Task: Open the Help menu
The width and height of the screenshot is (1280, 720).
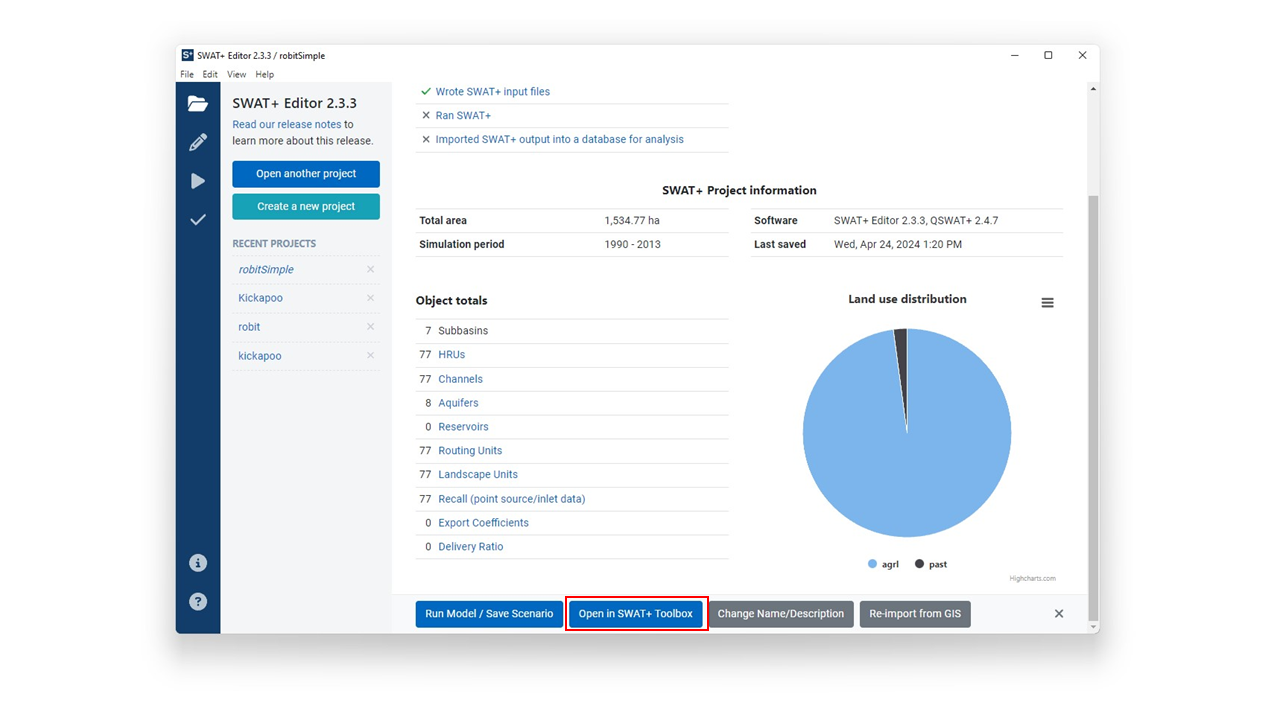Action: pyautogui.click(x=264, y=75)
